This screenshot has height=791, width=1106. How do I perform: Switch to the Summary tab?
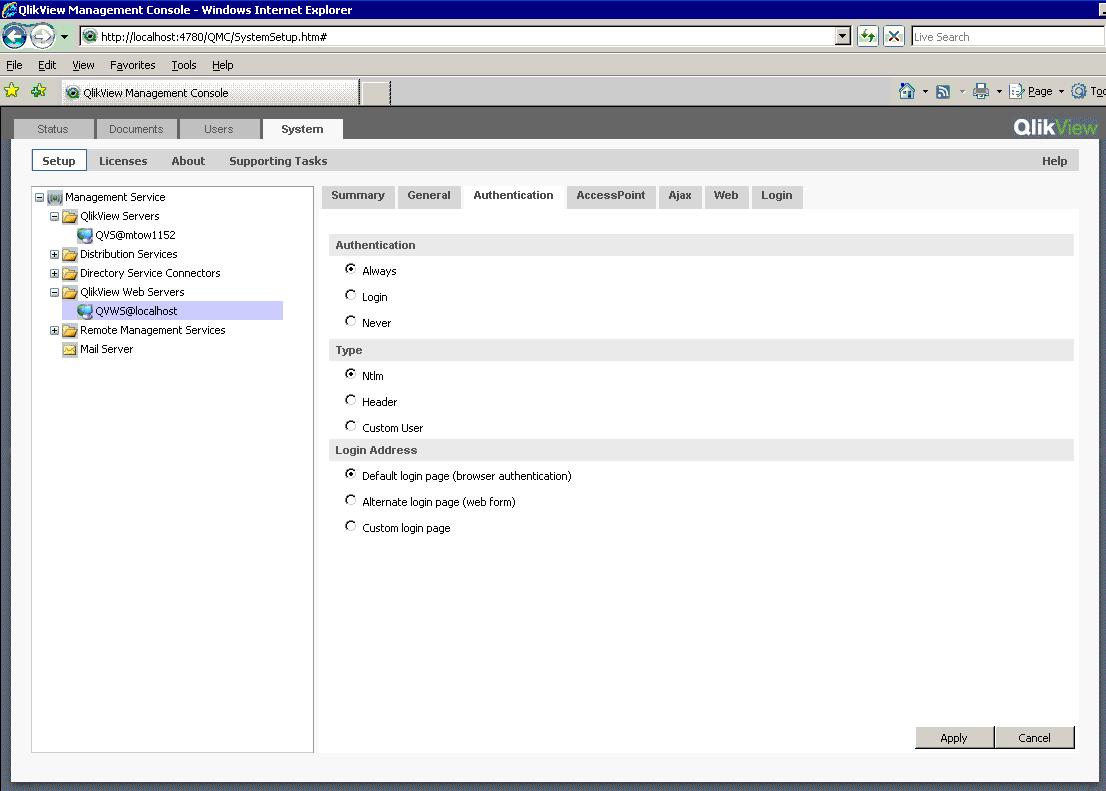[x=358, y=195]
